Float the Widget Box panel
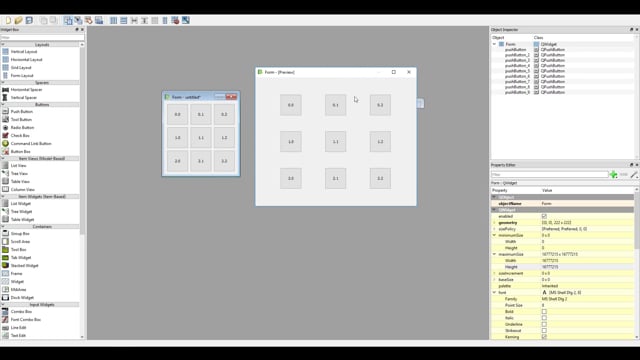Viewport: 640px width, 360px height. click(x=77, y=29)
